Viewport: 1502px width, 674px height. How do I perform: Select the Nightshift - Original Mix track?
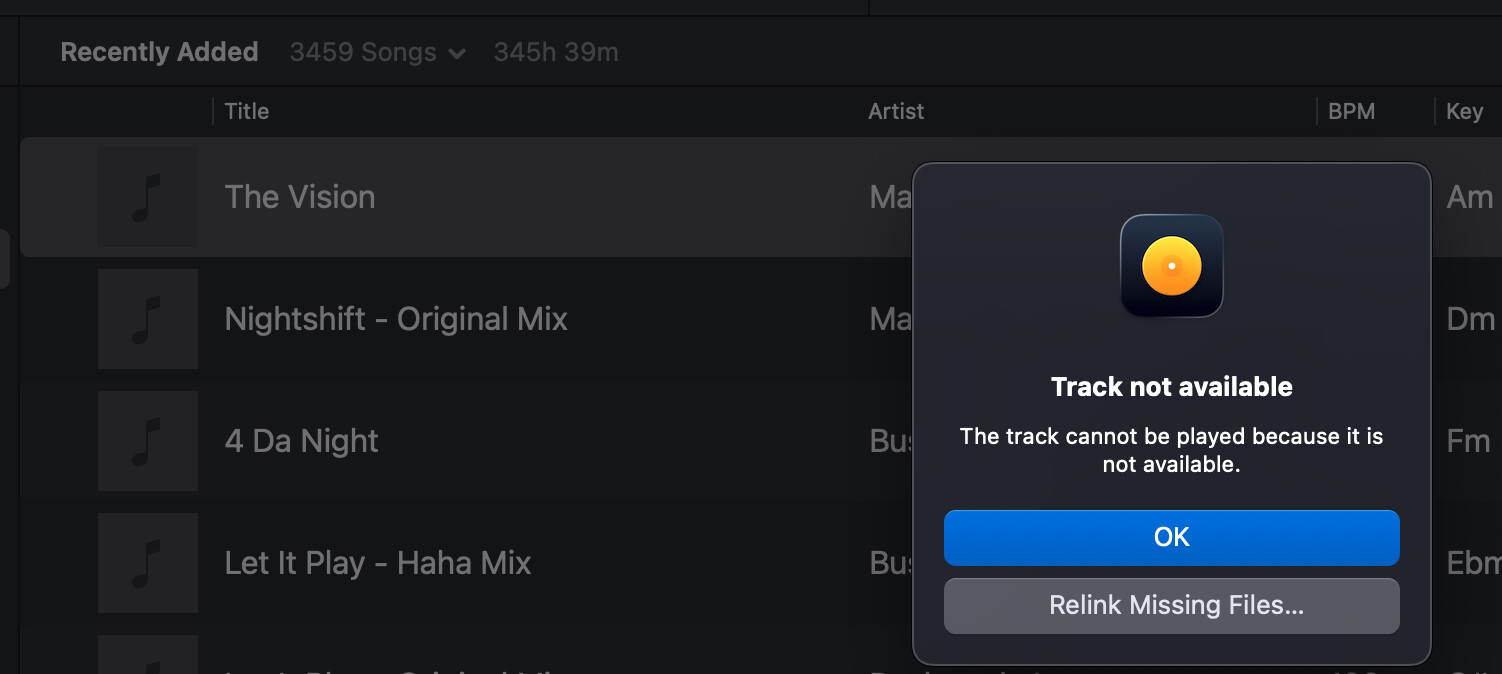pos(396,319)
